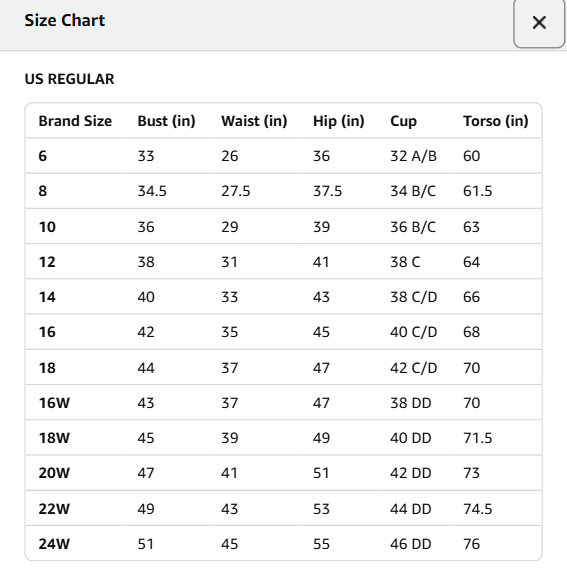The width and height of the screenshot is (567, 573).
Task: Select the 44 DD cup cell
Action: point(411,509)
